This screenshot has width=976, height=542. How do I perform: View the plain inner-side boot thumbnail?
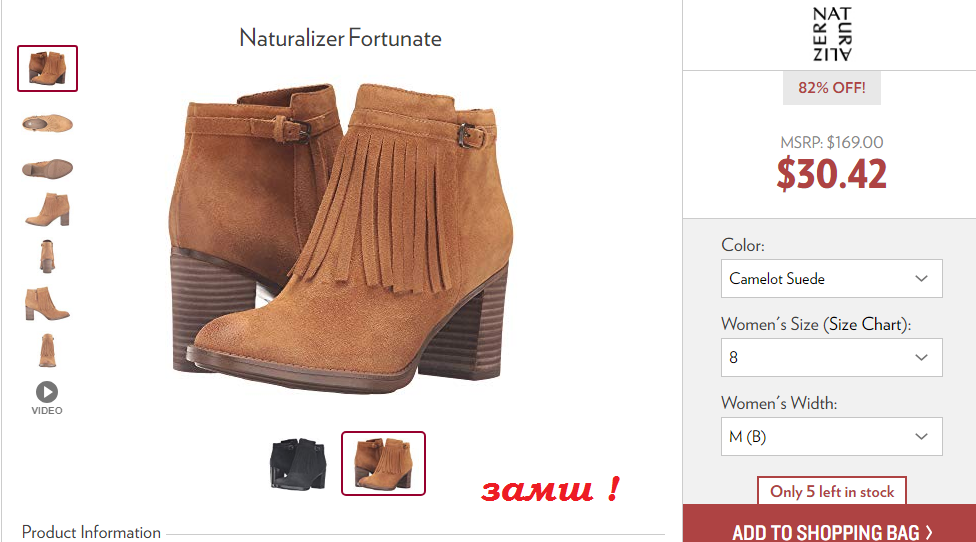click(x=47, y=304)
